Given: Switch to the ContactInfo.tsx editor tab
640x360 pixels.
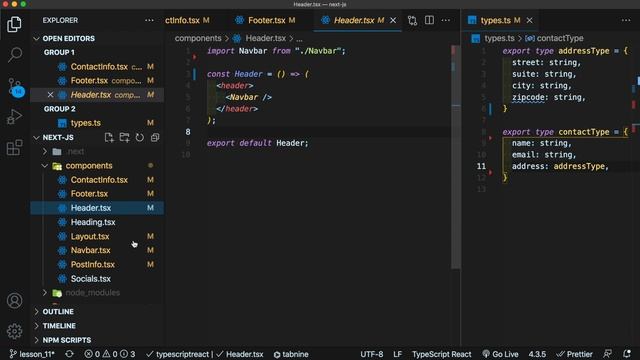Looking at the screenshot, I should click(x=187, y=20).
